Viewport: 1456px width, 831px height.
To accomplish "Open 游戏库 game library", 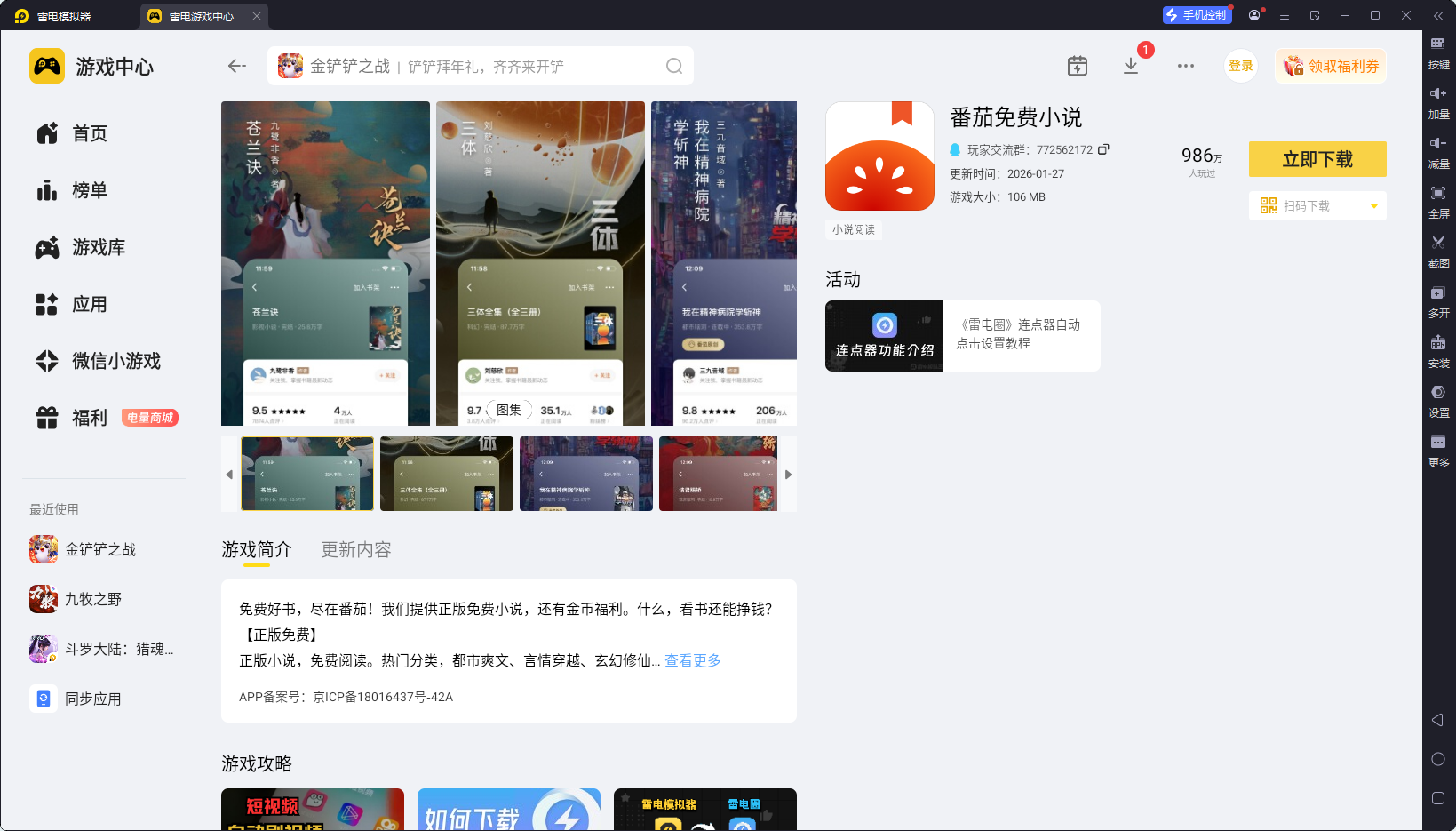I will pyautogui.click(x=80, y=247).
